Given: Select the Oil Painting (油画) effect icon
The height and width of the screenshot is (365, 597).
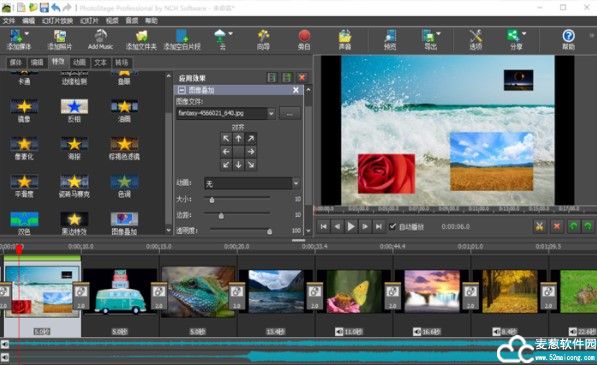Looking at the screenshot, I should (x=125, y=107).
